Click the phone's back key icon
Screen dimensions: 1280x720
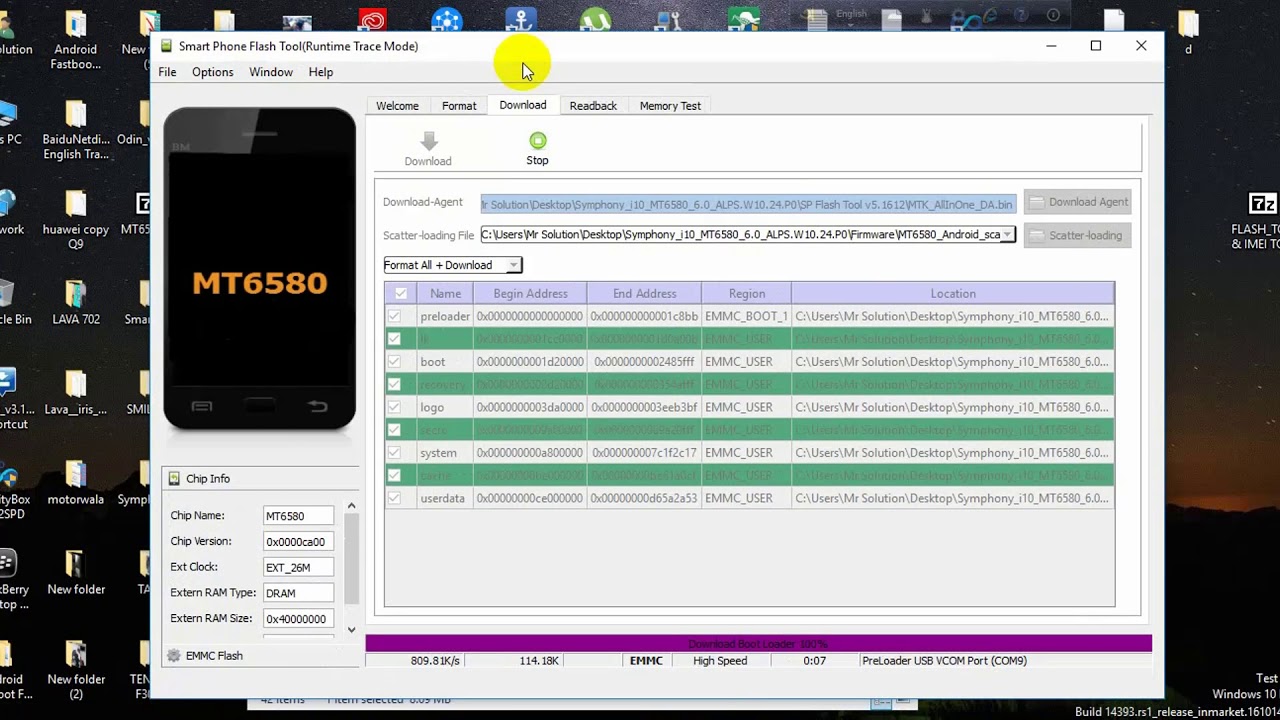pyautogui.click(x=317, y=406)
